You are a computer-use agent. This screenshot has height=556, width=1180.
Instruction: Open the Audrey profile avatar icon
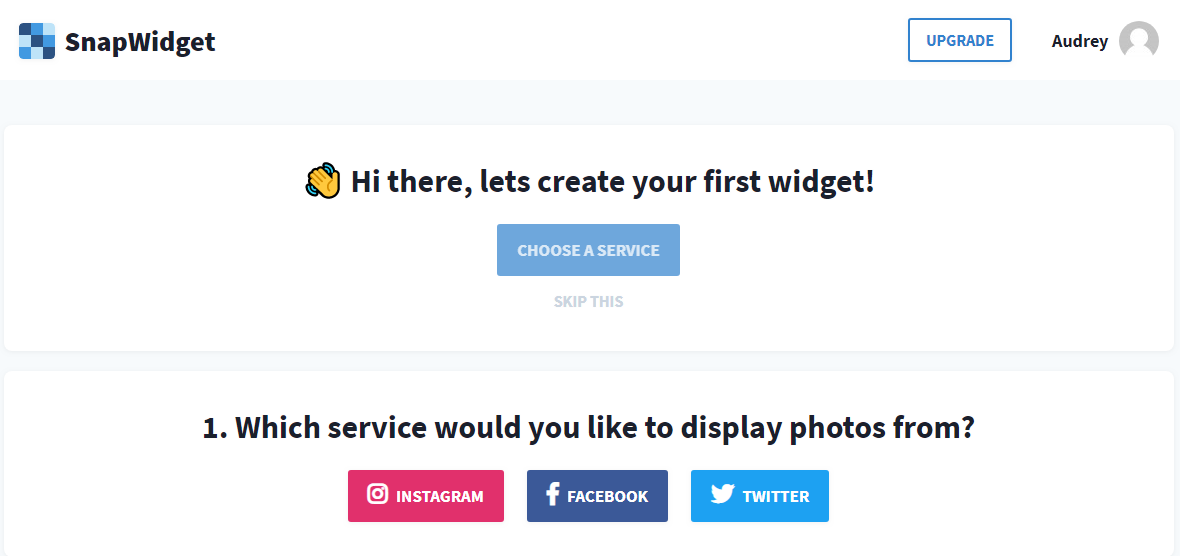(x=1139, y=41)
